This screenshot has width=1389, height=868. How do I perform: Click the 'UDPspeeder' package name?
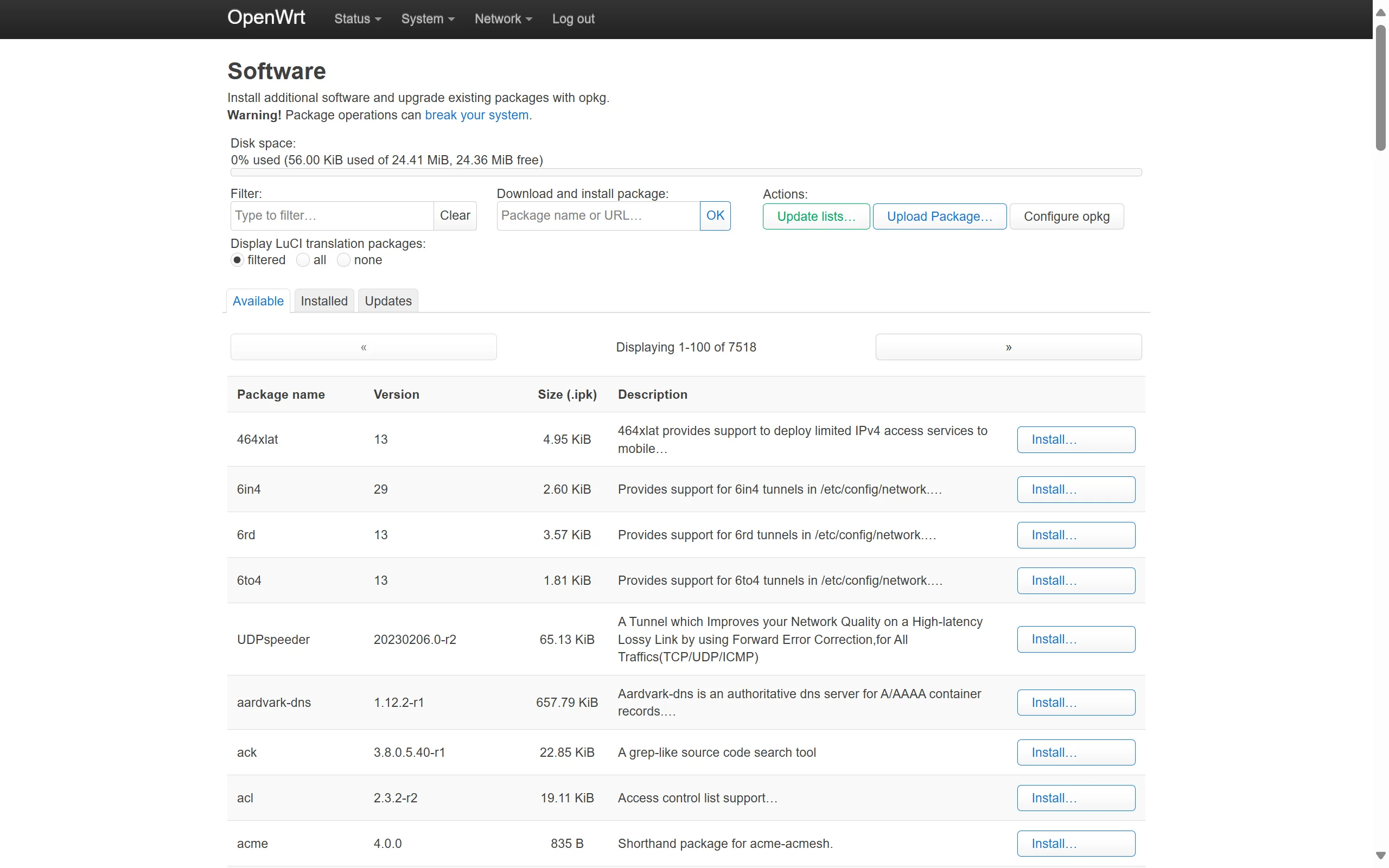273,639
